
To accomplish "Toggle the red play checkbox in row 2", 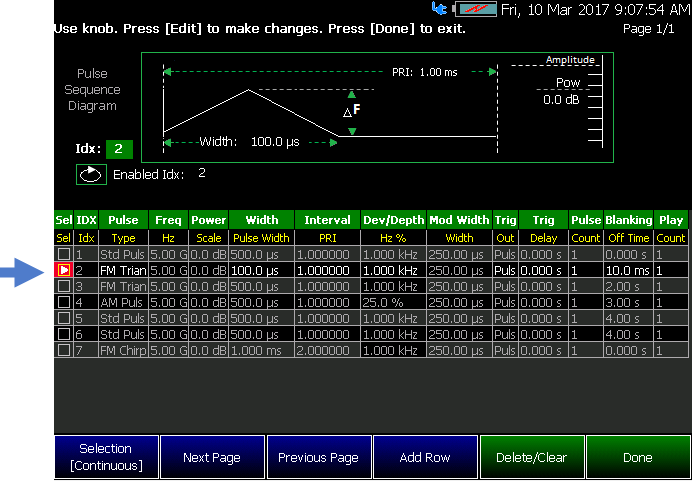I will [64, 270].
